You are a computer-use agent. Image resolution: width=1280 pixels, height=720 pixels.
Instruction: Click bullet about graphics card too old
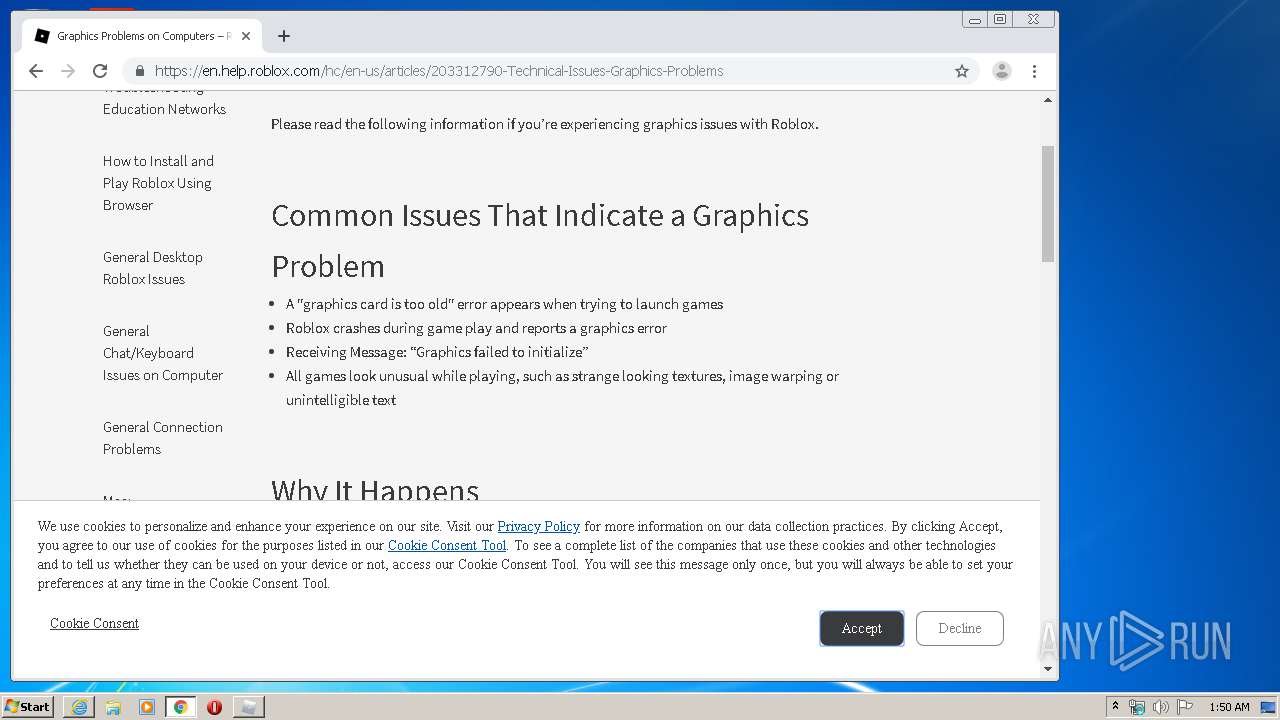[504, 304]
